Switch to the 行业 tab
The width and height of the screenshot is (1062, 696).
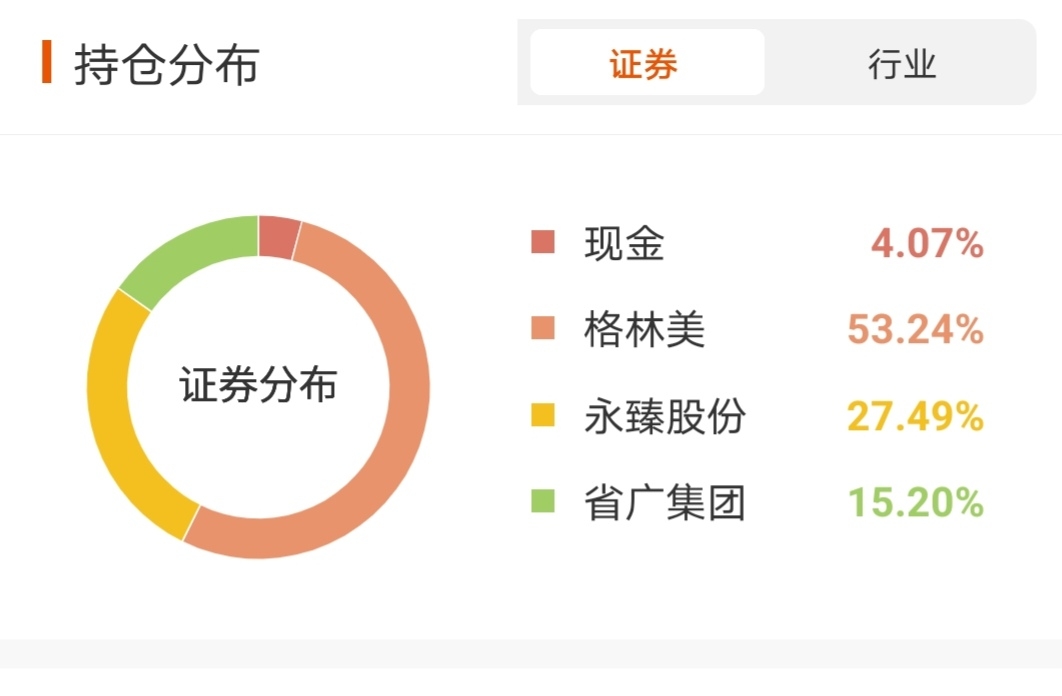(x=901, y=64)
